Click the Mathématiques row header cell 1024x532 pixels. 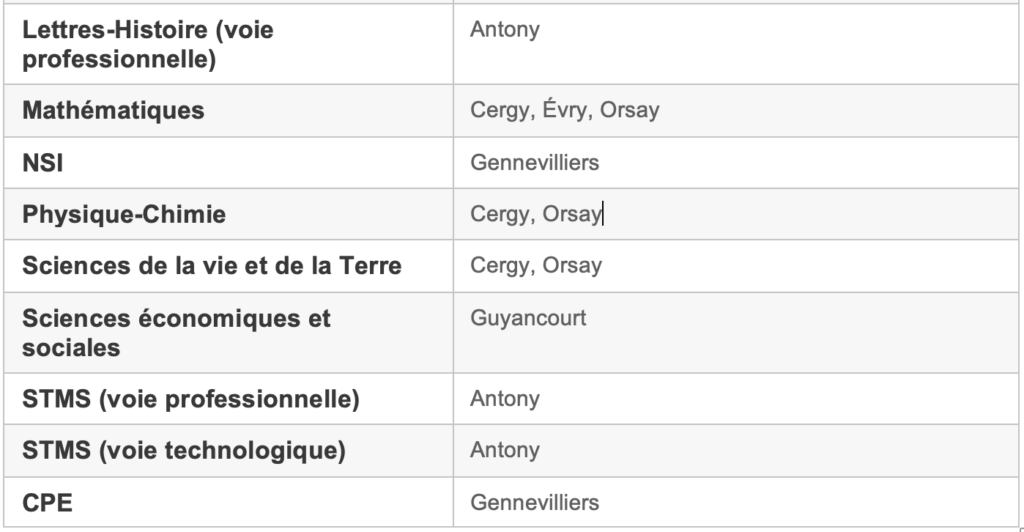point(113,110)
